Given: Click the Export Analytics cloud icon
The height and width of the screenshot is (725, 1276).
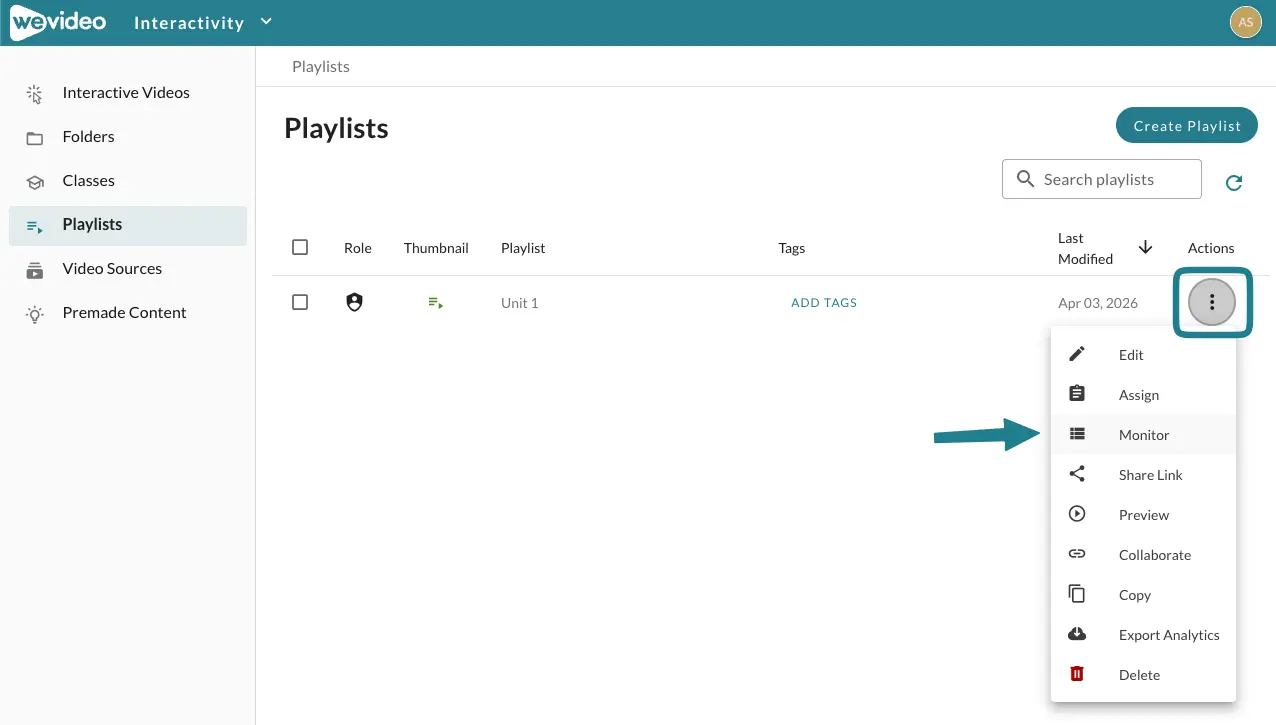Looking at the screenshot, I should click(1077, 634).
